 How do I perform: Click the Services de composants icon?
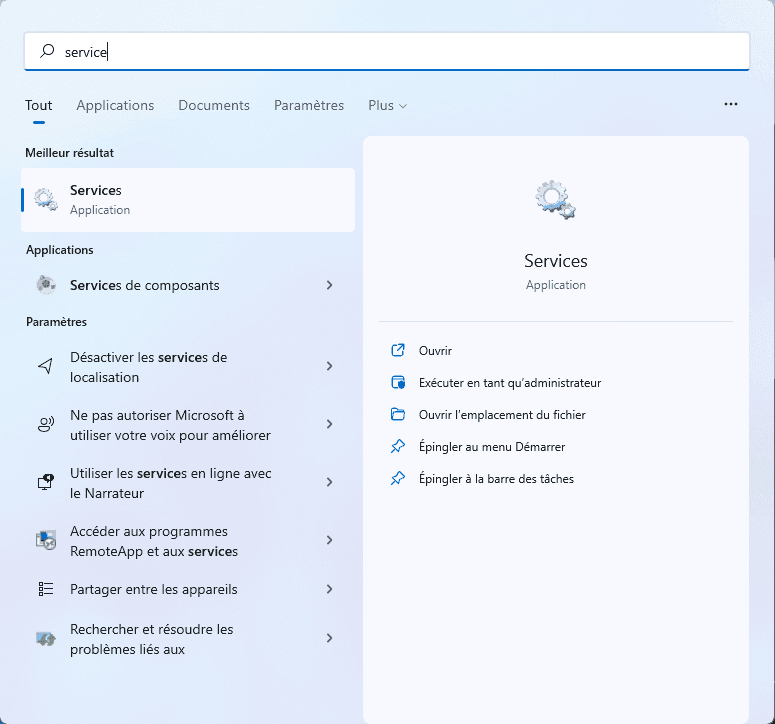point(46,285)
